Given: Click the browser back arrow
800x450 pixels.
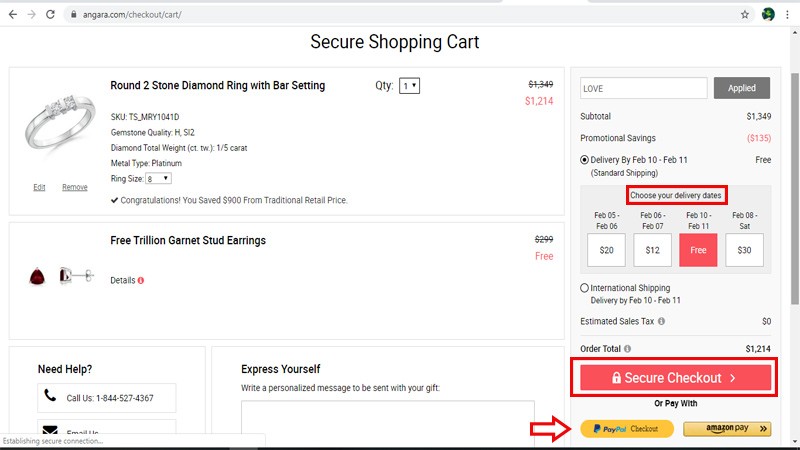Looking at the screenshot, I should click(x=11, y=15).
